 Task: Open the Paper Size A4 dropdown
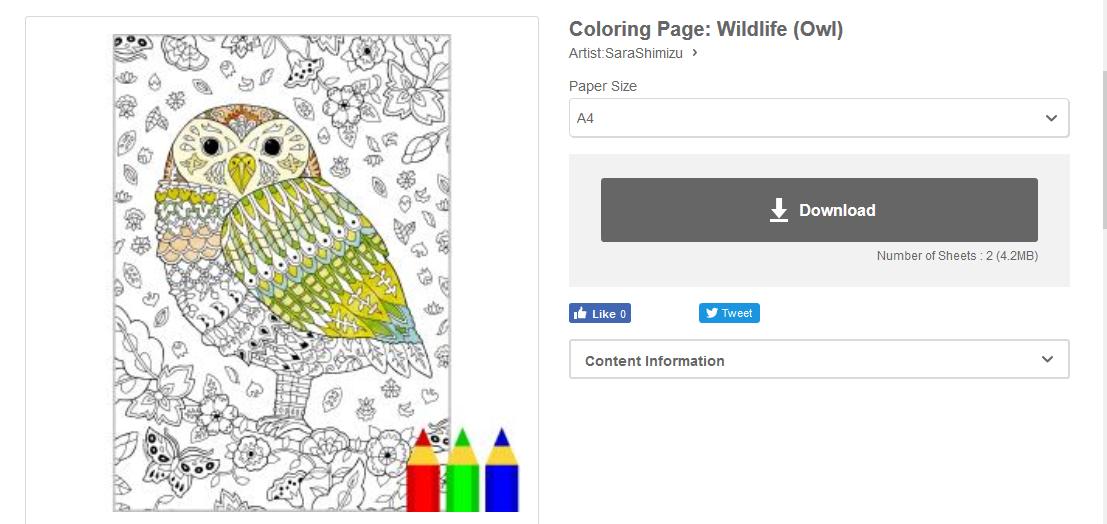click(818, 118)
